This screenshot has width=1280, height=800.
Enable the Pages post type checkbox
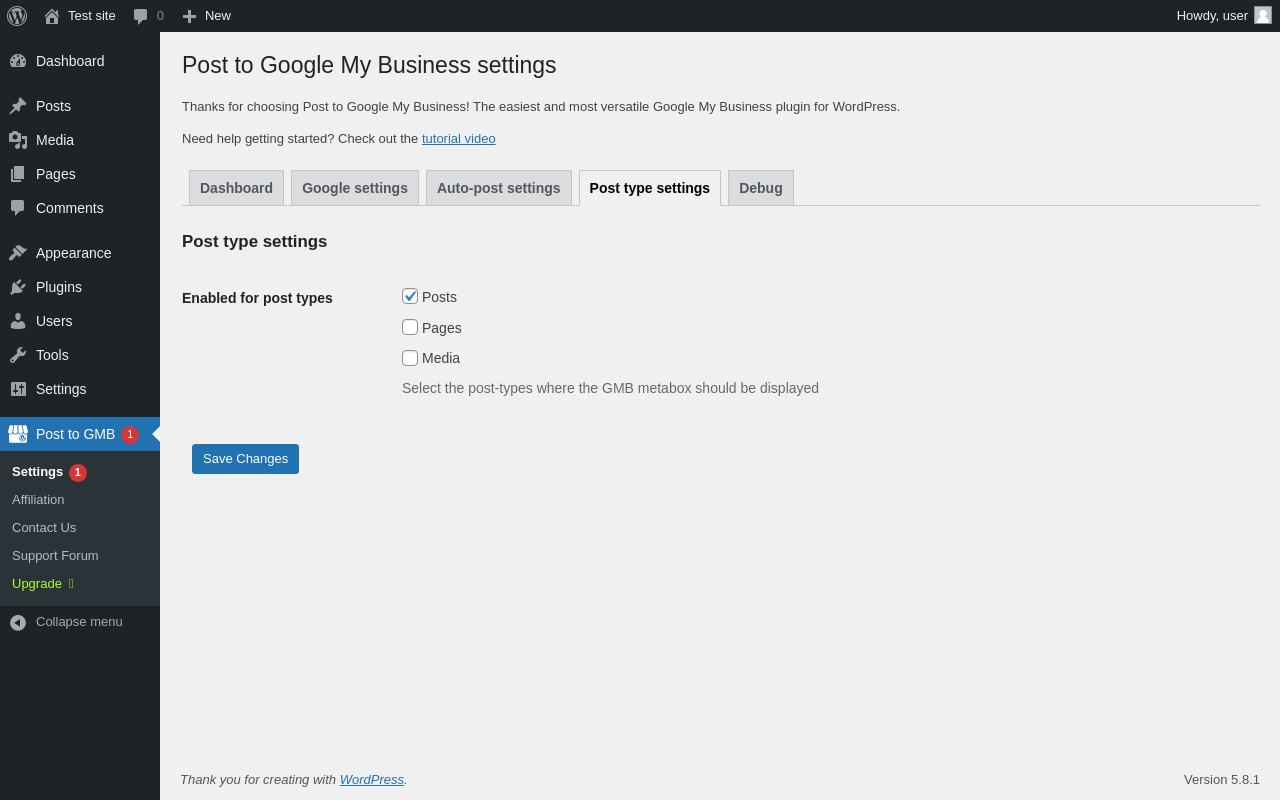pos(410,327)
